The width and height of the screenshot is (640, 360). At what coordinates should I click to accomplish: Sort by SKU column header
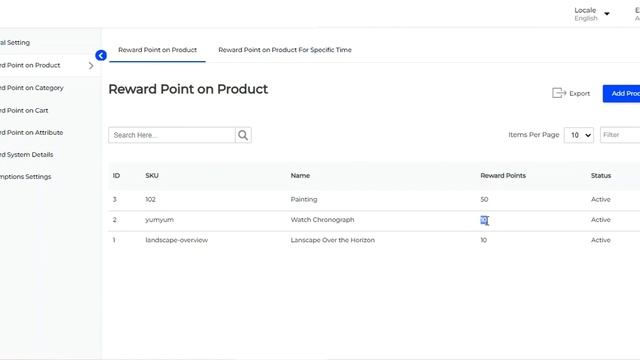[152, 176]
